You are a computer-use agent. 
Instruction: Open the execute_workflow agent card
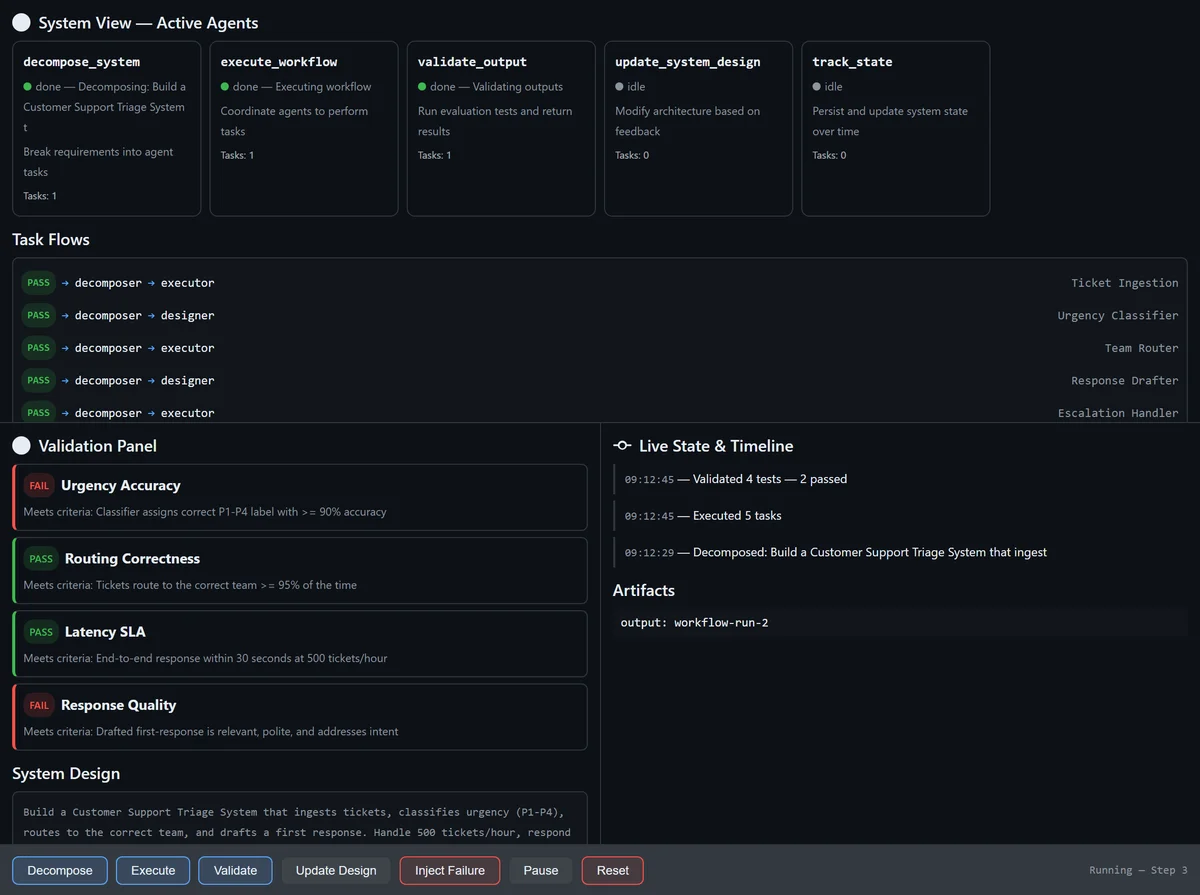[304, 128]
